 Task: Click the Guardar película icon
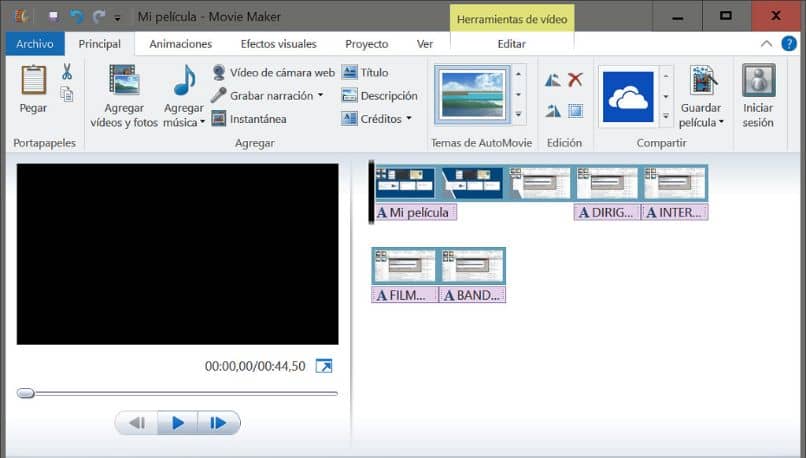click(x=702, y=80)
